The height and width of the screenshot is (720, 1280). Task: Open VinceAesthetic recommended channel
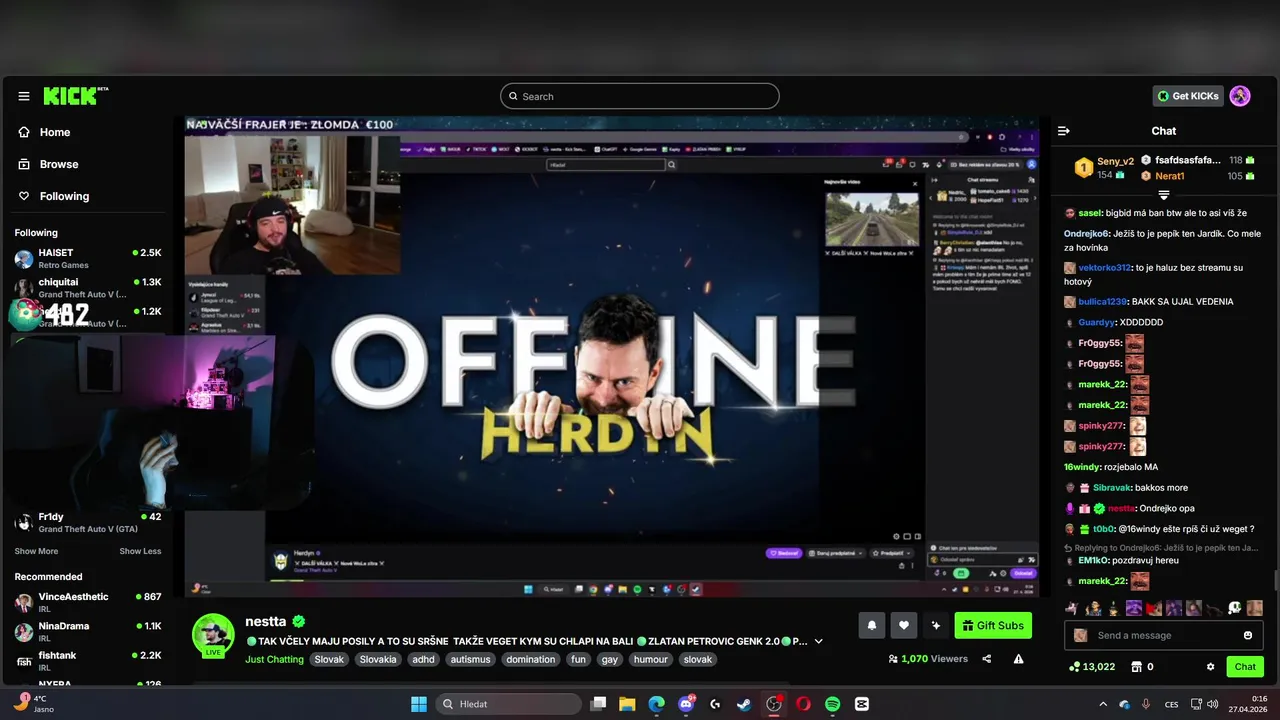[88, 602]
